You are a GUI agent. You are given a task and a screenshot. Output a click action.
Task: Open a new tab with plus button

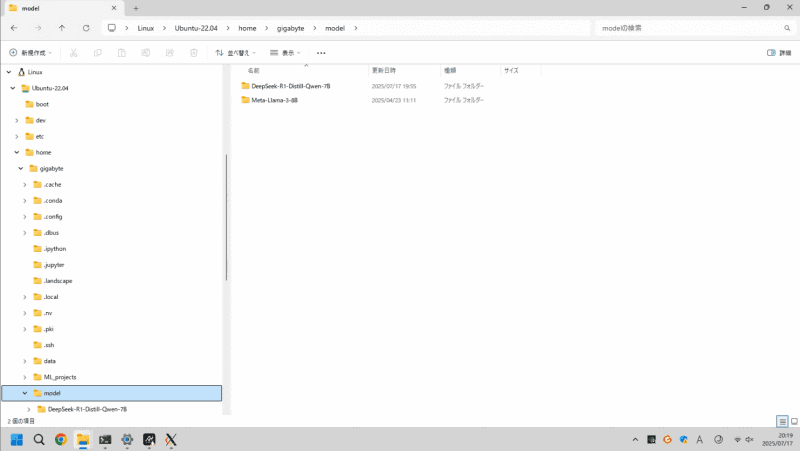click(136, 8)
